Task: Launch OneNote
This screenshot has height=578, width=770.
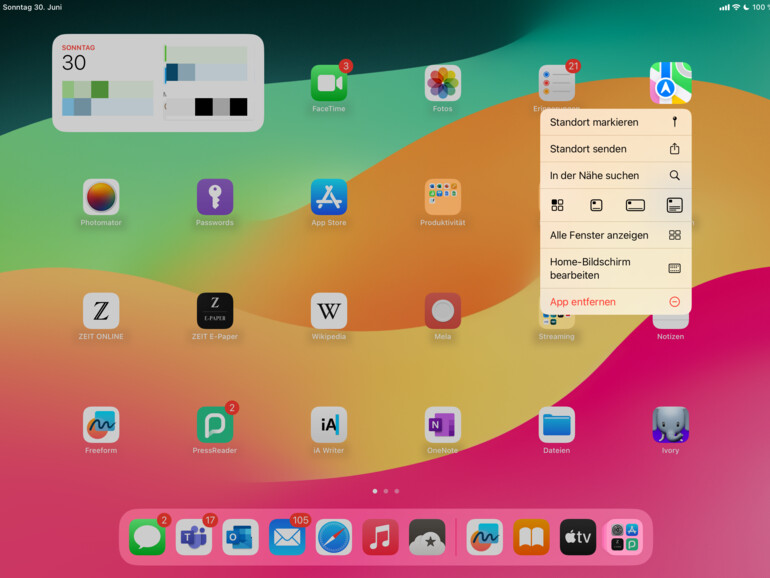Action: [442, 425]
